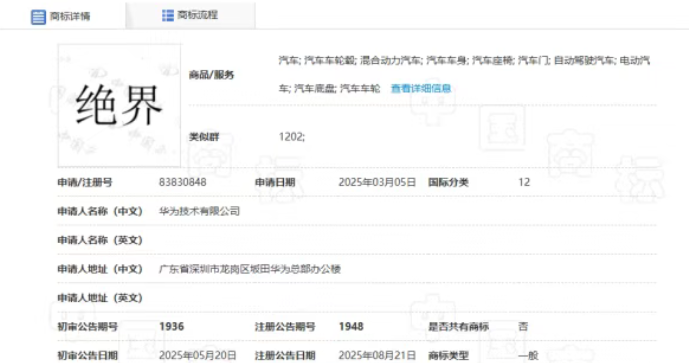The width and height of the screenshot is (689, 363).
Task: Click the 注册公告期号 label
Action: [285, 327]
